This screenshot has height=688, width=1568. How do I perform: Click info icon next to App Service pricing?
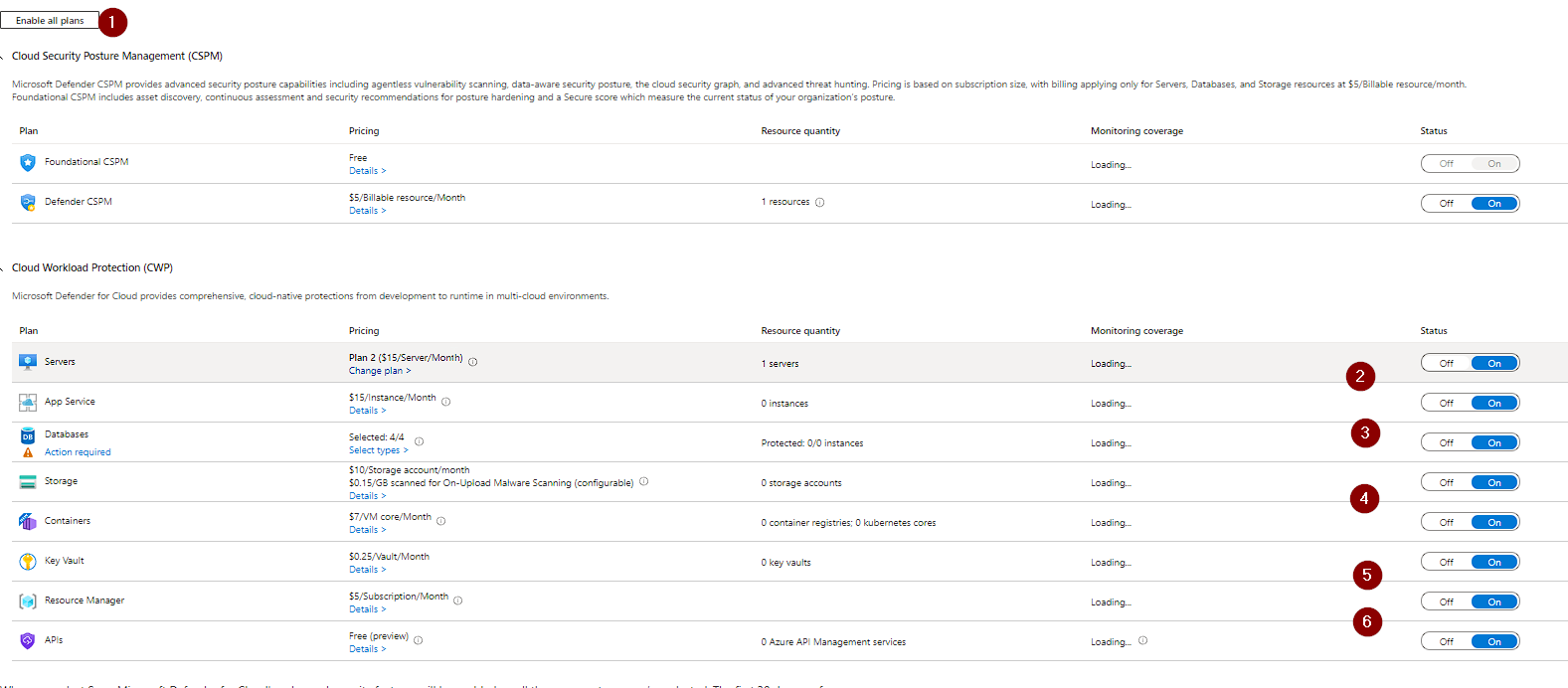446,402
